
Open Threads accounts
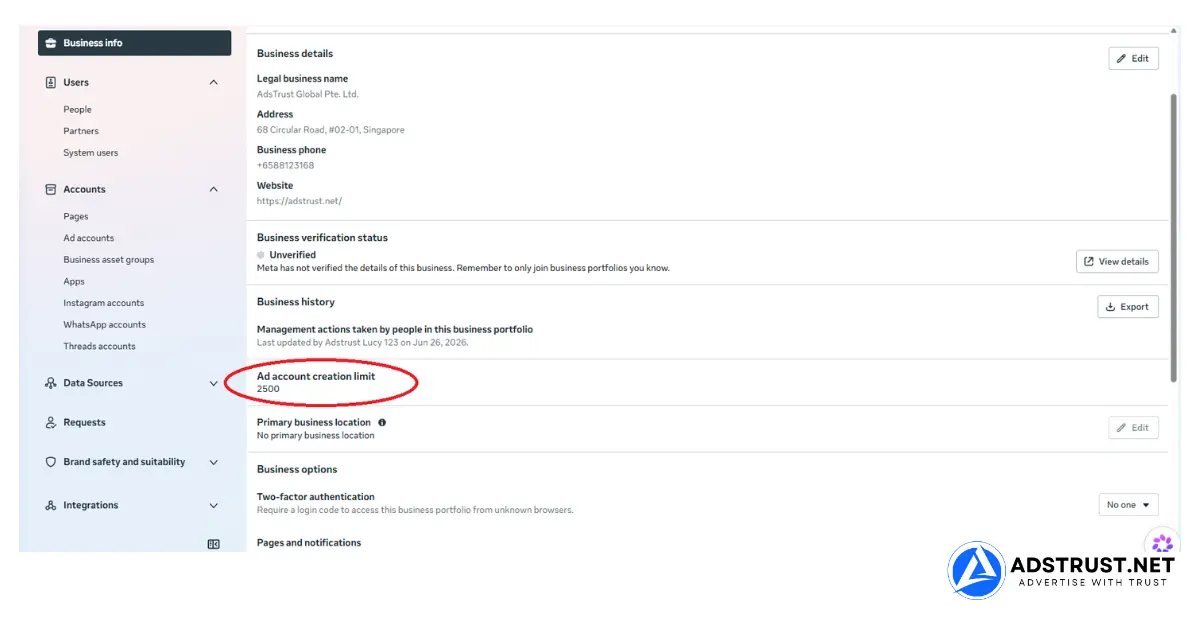tap(99, 347)
